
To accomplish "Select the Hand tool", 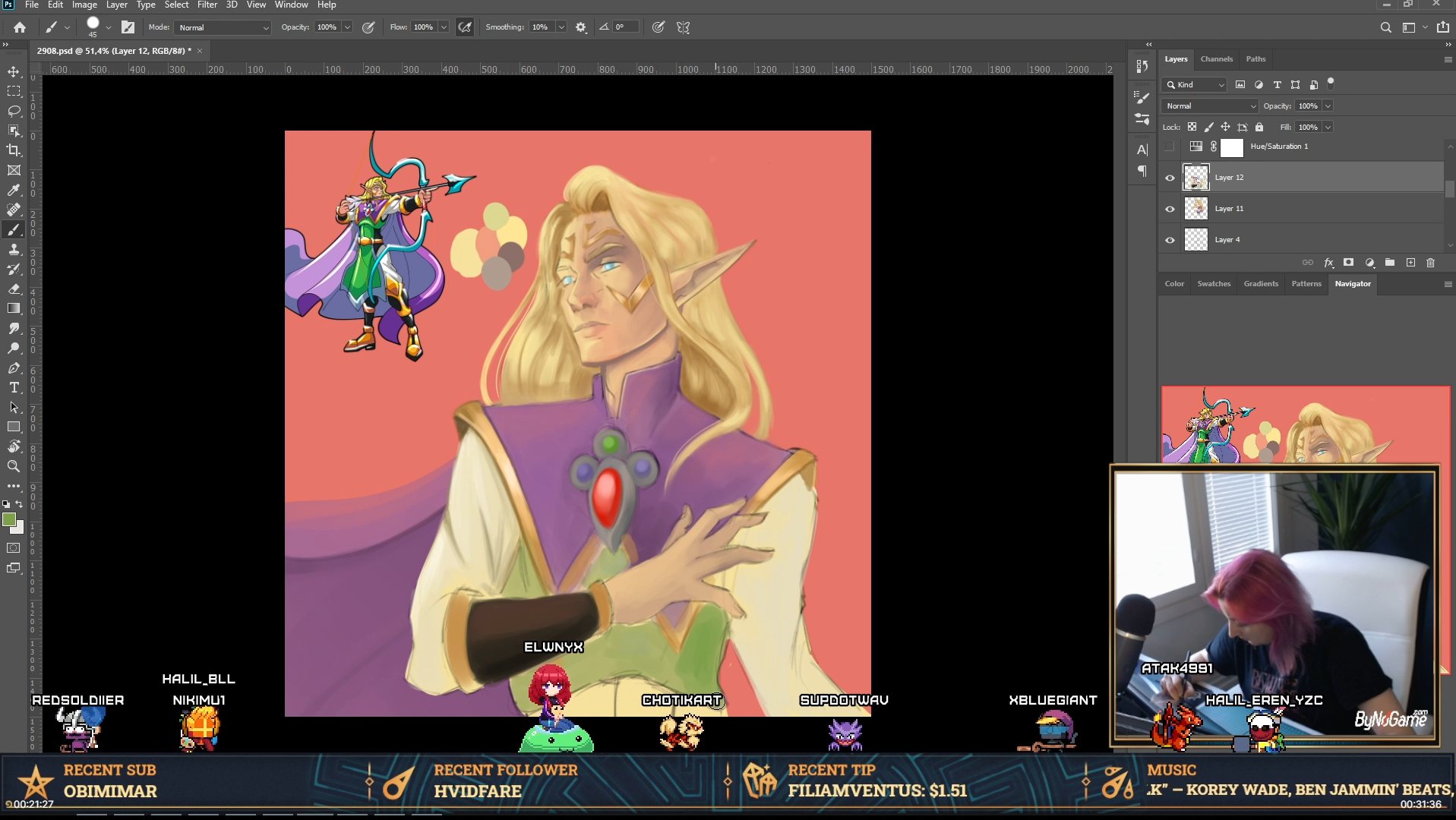I will (14, 446).
